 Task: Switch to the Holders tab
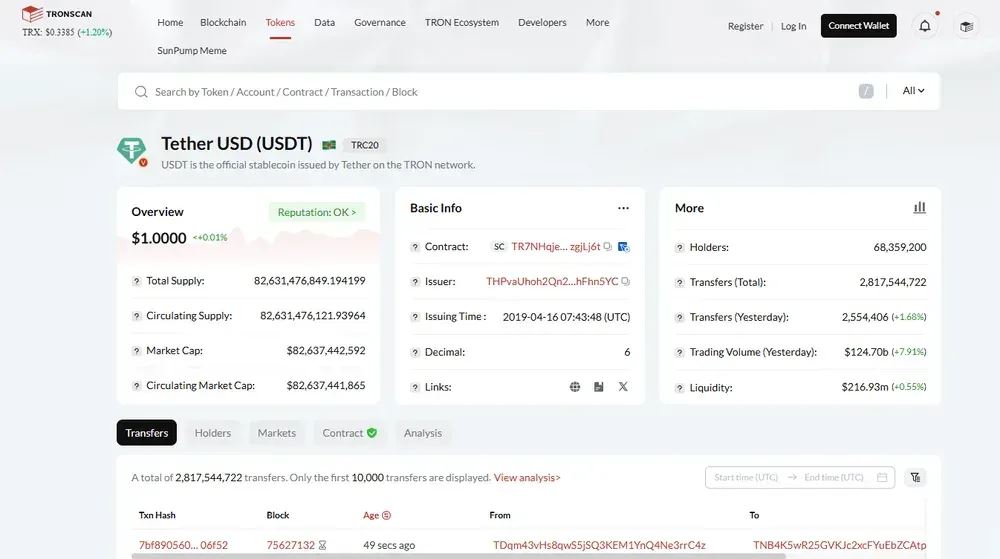pyautogui.click(x=212, y=433)
